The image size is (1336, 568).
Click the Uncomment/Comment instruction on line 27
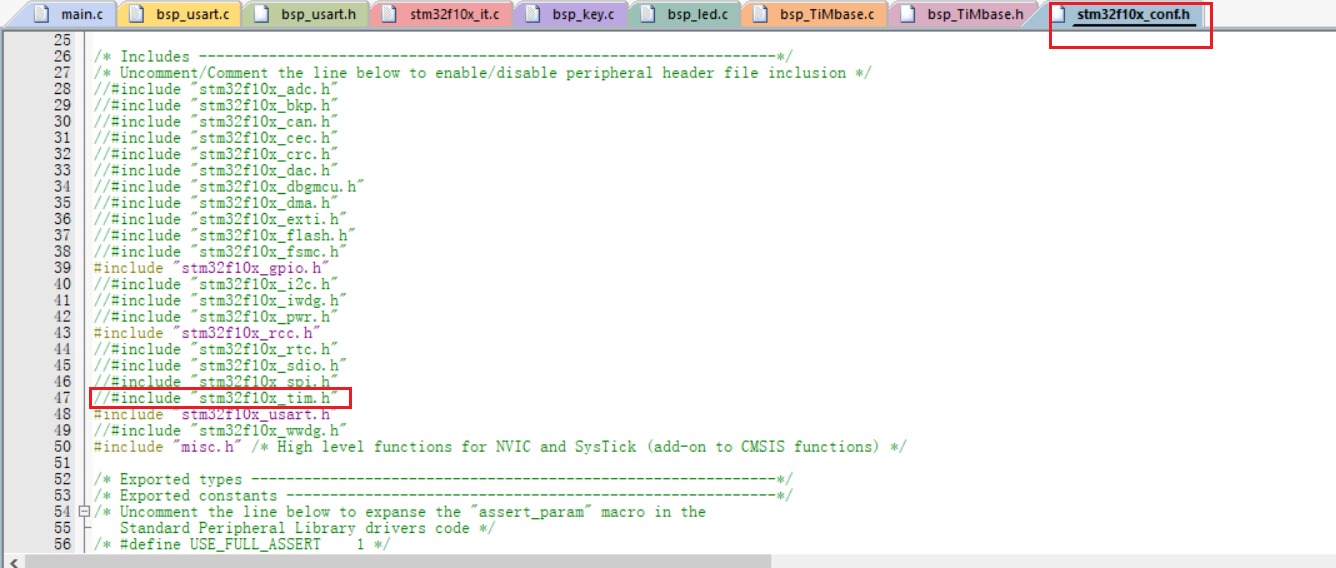pos(483,72)
